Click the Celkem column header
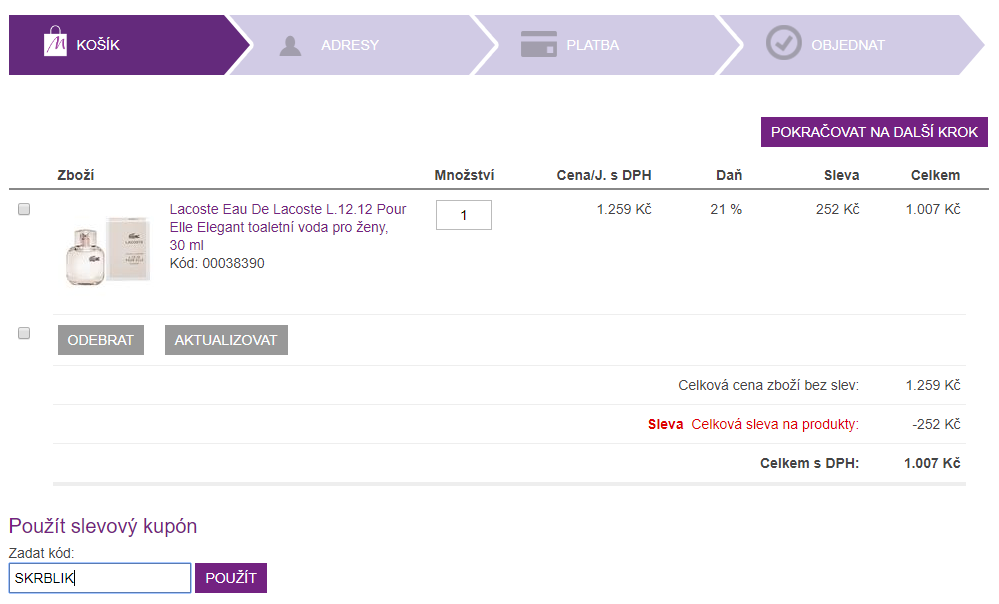This screenshot has width=999, height=604. tap(935, 175)
